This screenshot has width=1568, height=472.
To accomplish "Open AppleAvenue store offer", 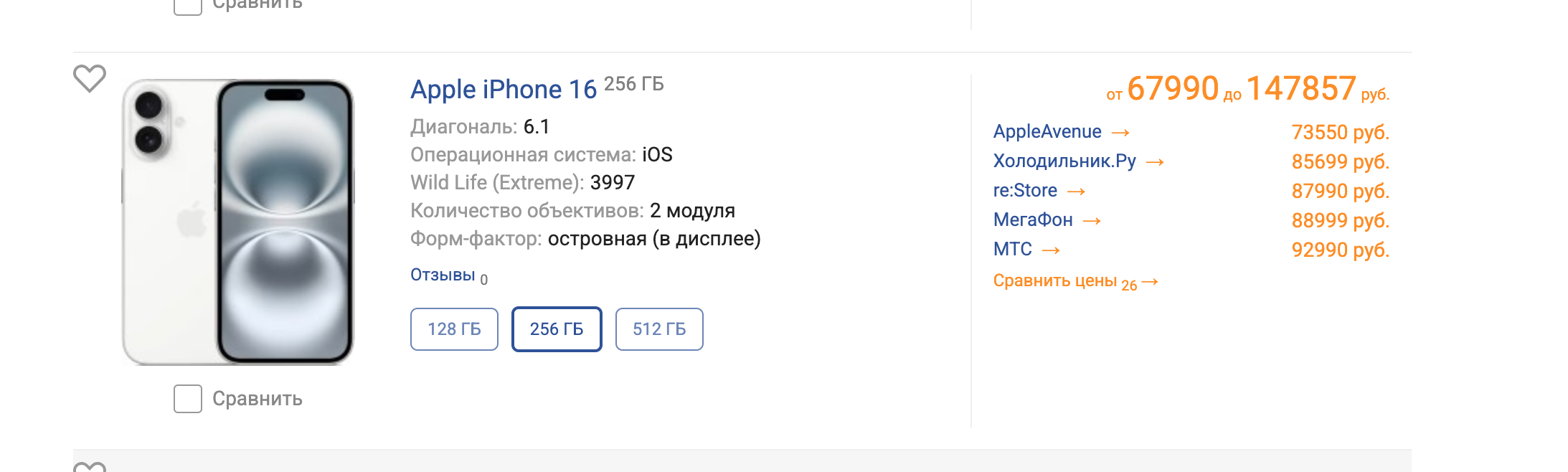I will 1047,132.
